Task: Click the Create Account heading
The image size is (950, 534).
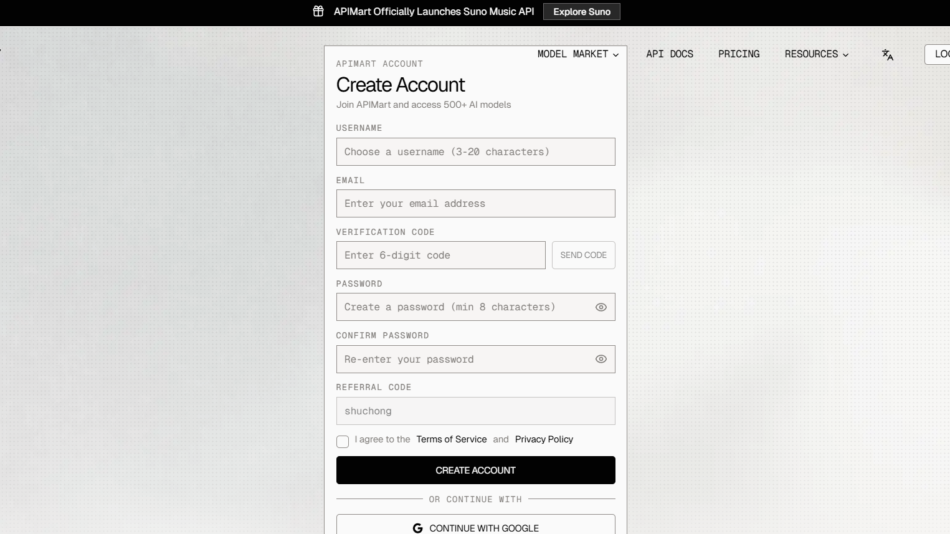Action: [400, 85]
